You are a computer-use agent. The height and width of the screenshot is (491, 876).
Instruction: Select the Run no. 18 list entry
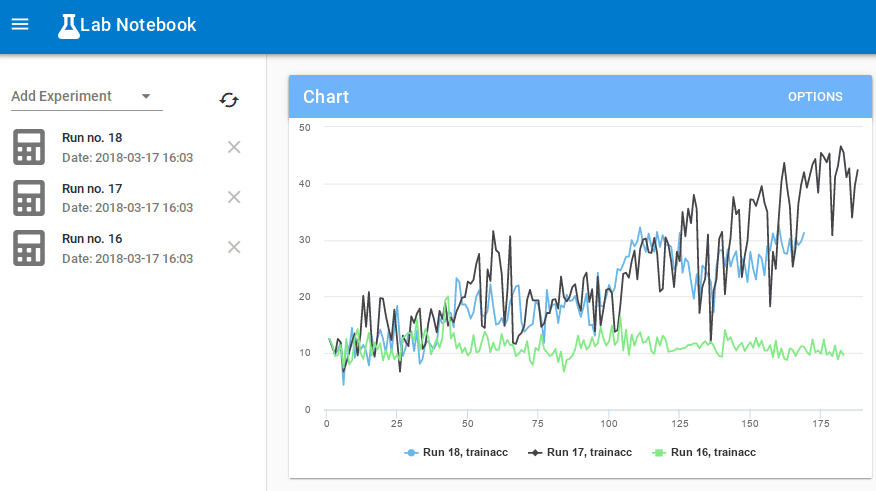click(127, 147)
